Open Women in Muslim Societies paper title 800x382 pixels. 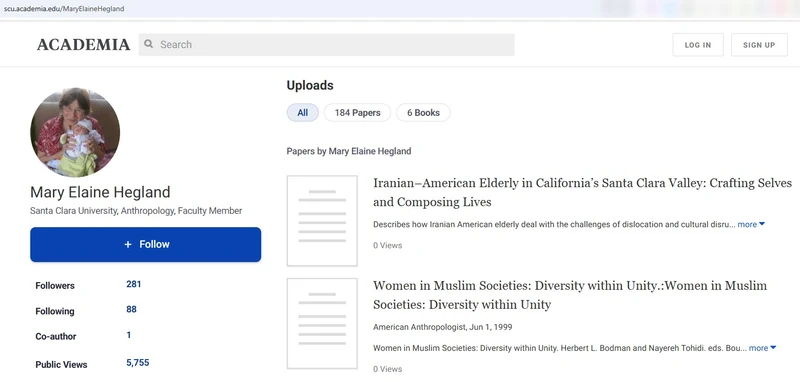point(570,295)
